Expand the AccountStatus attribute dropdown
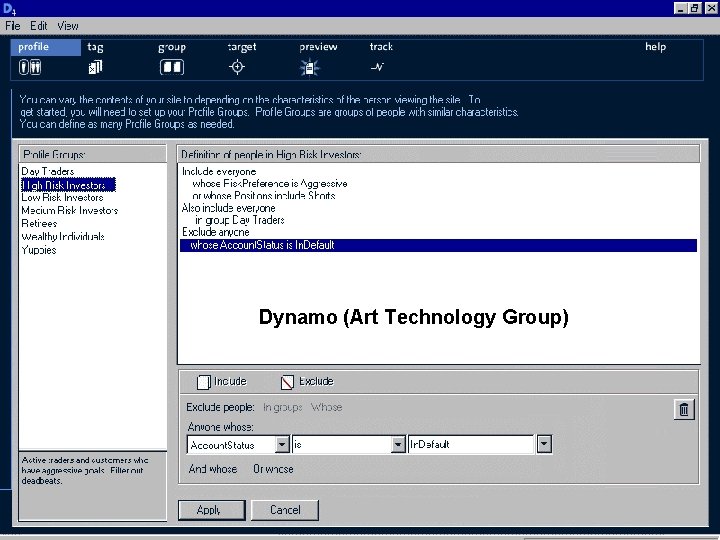 282,444
